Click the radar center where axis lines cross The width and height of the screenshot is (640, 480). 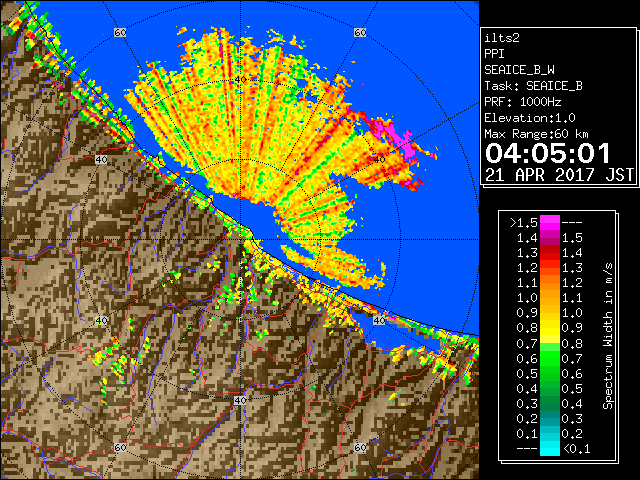(240, 240)
